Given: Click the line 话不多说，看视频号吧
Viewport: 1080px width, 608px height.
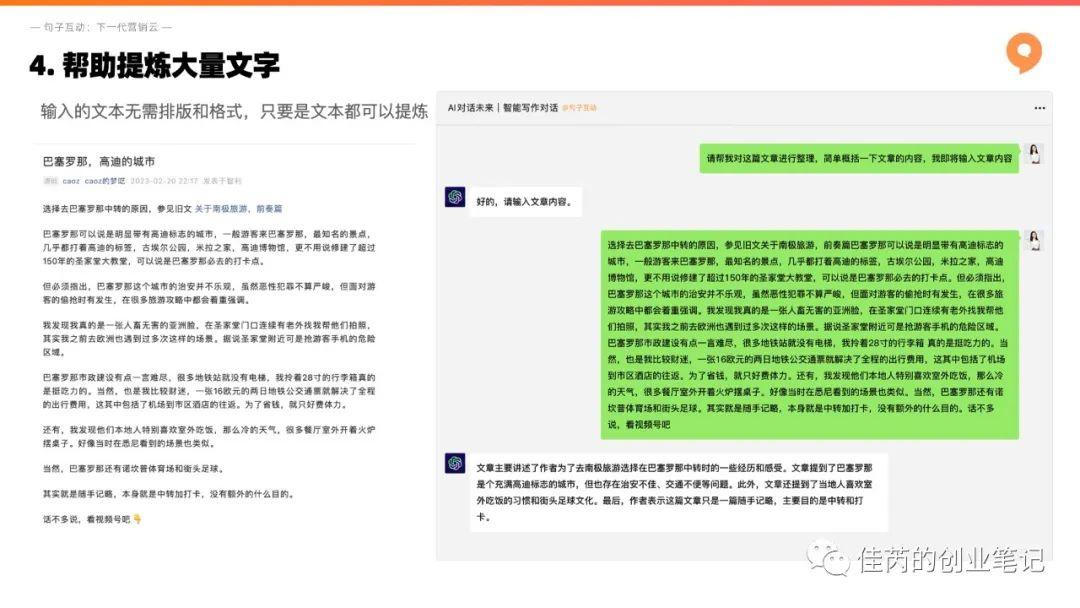Looking at the screenshot, I should [x=92, y=519].
